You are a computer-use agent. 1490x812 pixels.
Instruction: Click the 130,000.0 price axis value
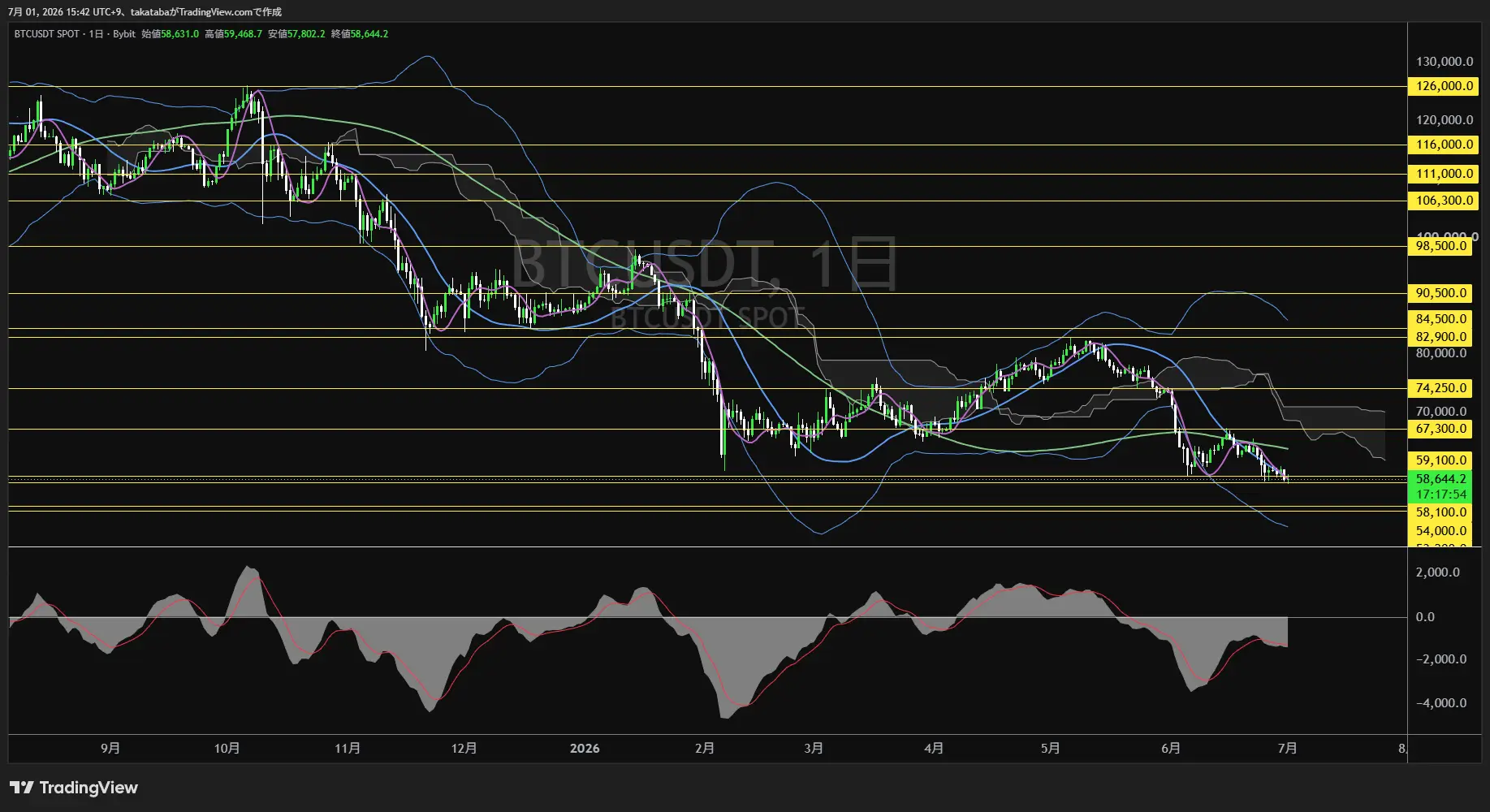pos(1444,62)
